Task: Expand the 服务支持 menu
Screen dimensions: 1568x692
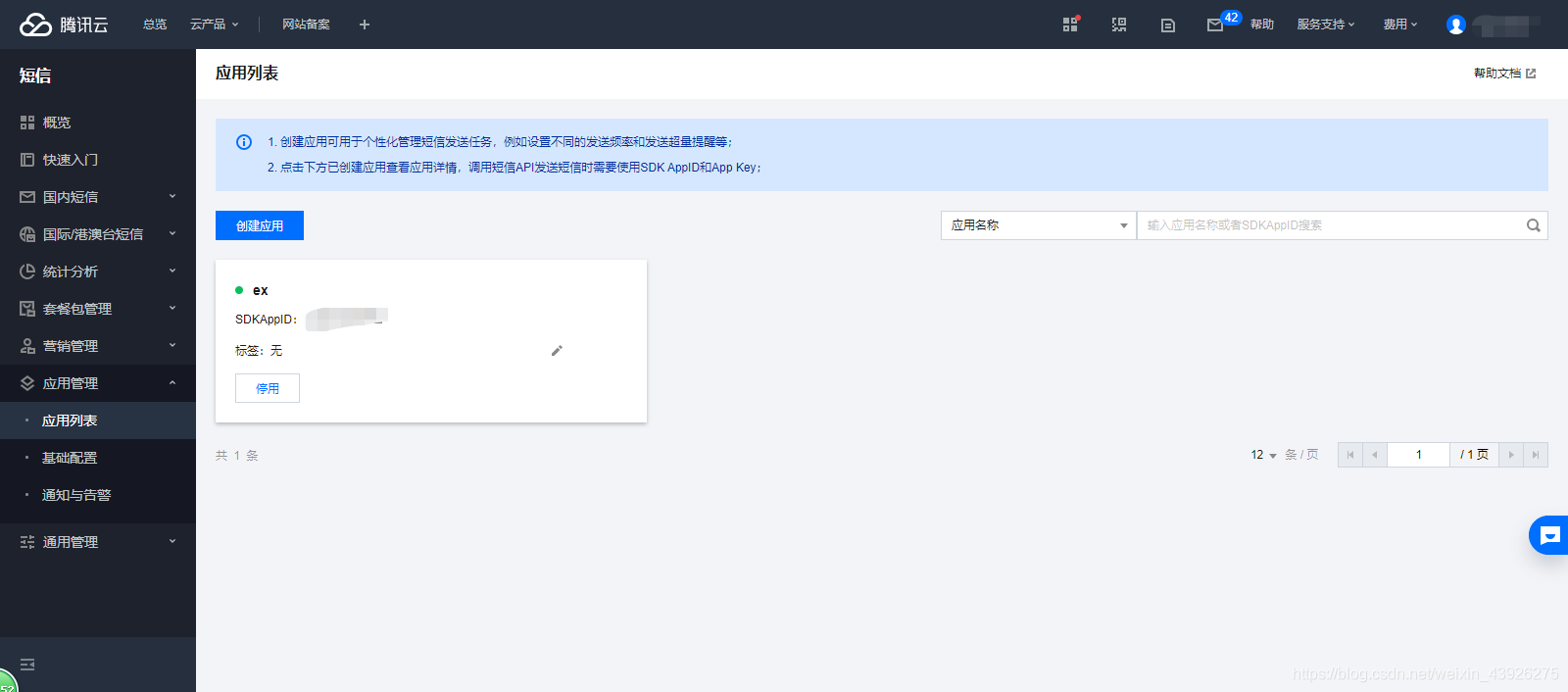Action: (x=1326, y=25)
